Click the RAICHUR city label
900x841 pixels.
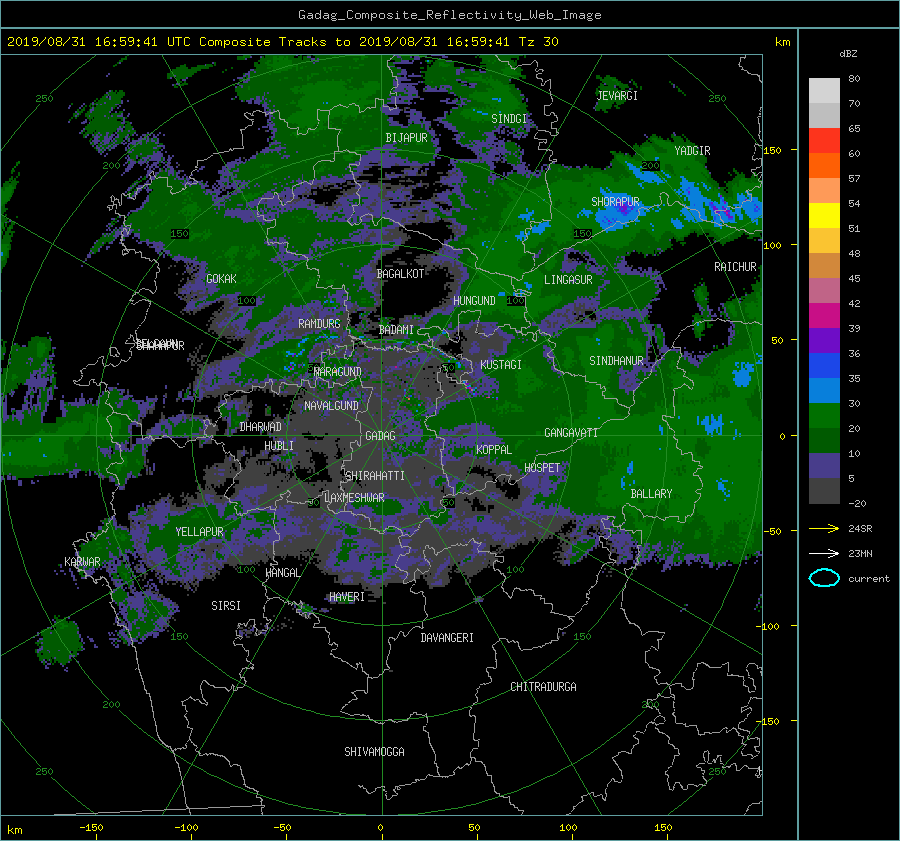click(x=735, y=267)
